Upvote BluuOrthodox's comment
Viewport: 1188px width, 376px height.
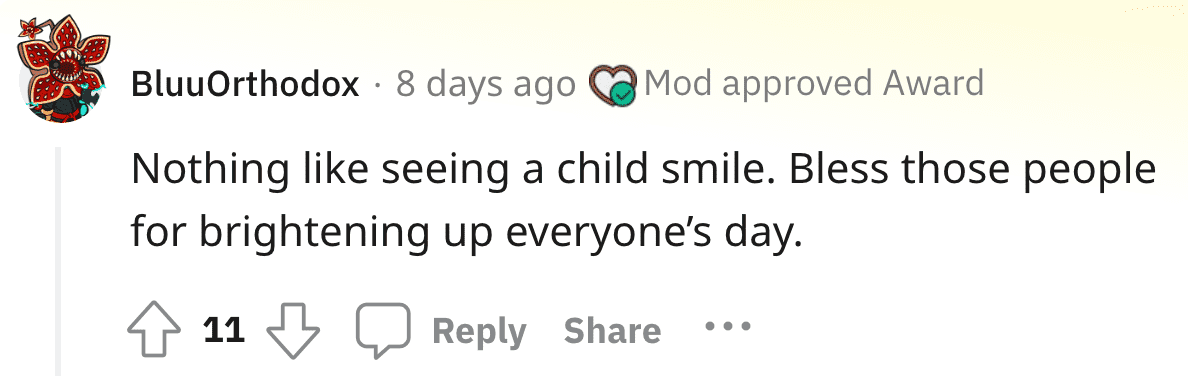coord(154,331)
